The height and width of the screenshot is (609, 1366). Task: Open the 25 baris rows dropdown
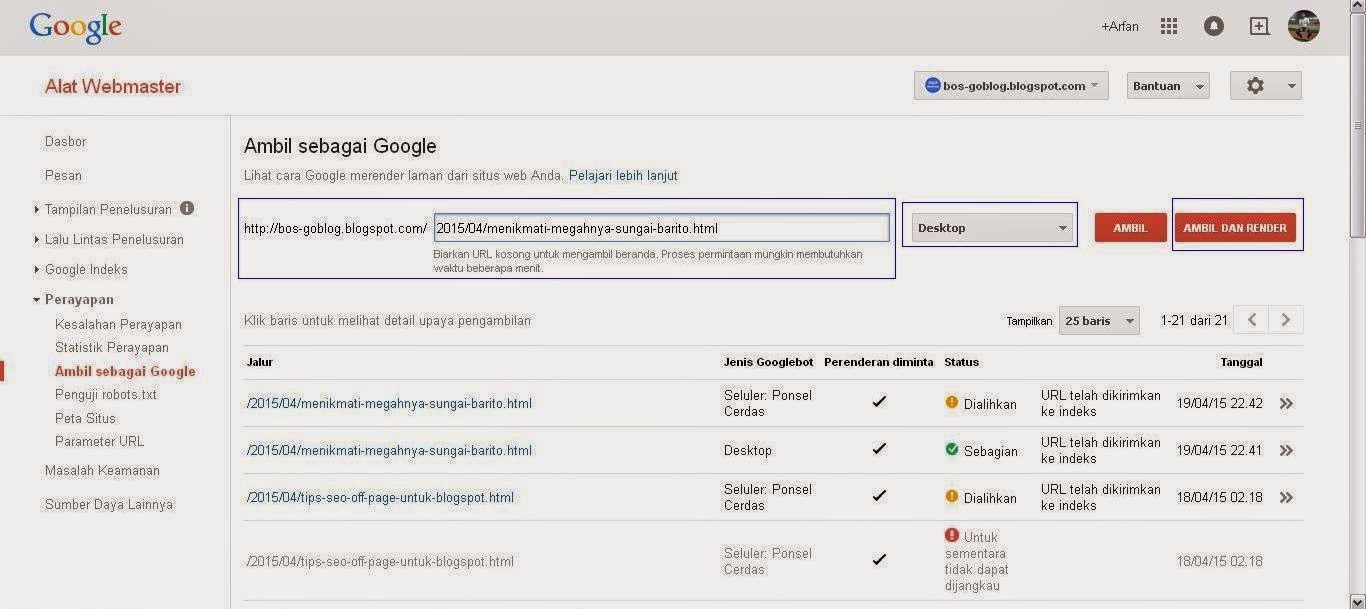[1099, 321]
